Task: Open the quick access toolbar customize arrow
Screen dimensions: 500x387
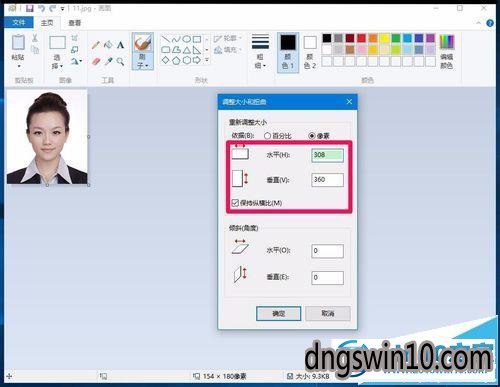Action: [63, 9]
